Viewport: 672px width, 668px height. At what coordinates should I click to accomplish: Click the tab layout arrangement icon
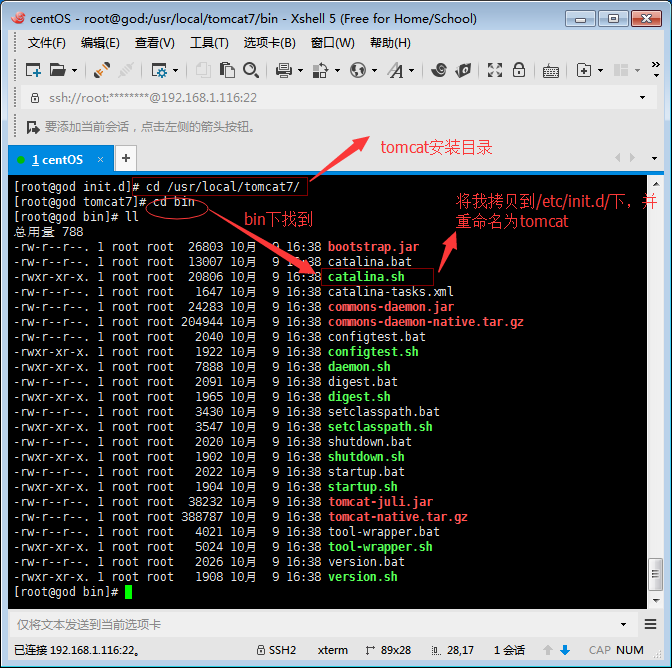pos(621,70)
